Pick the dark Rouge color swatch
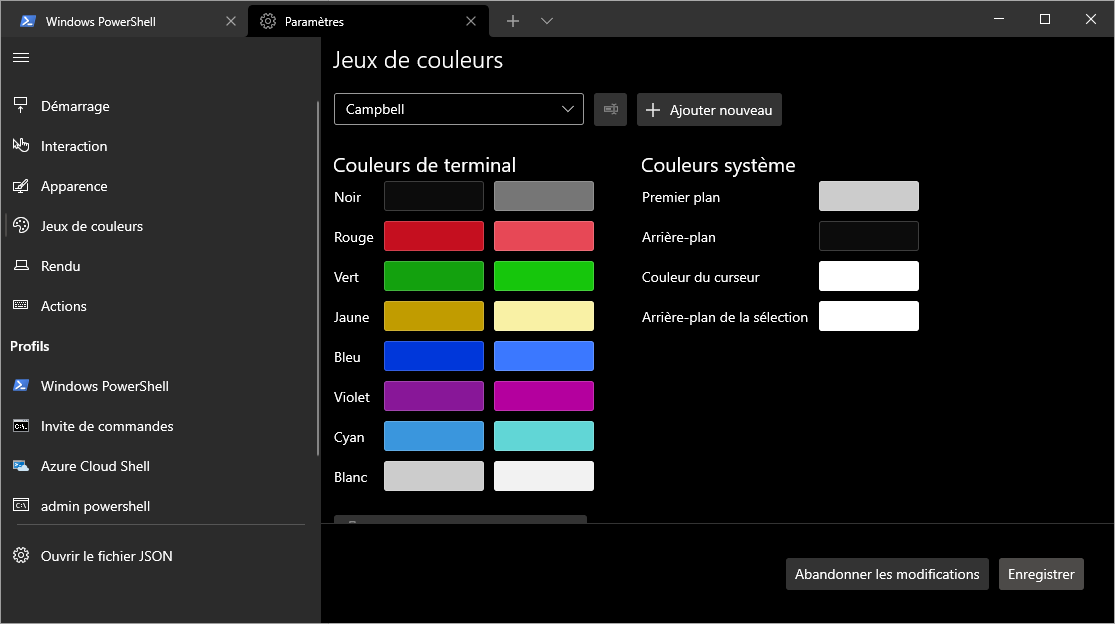The width and height of the screenshot is (1115, 624). coord(434,237)
